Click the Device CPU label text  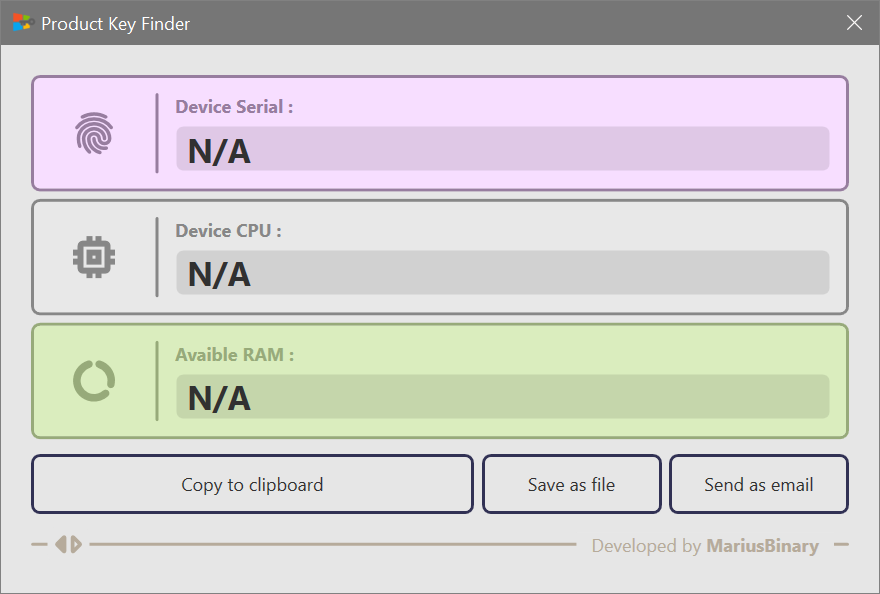click(228, 231)
